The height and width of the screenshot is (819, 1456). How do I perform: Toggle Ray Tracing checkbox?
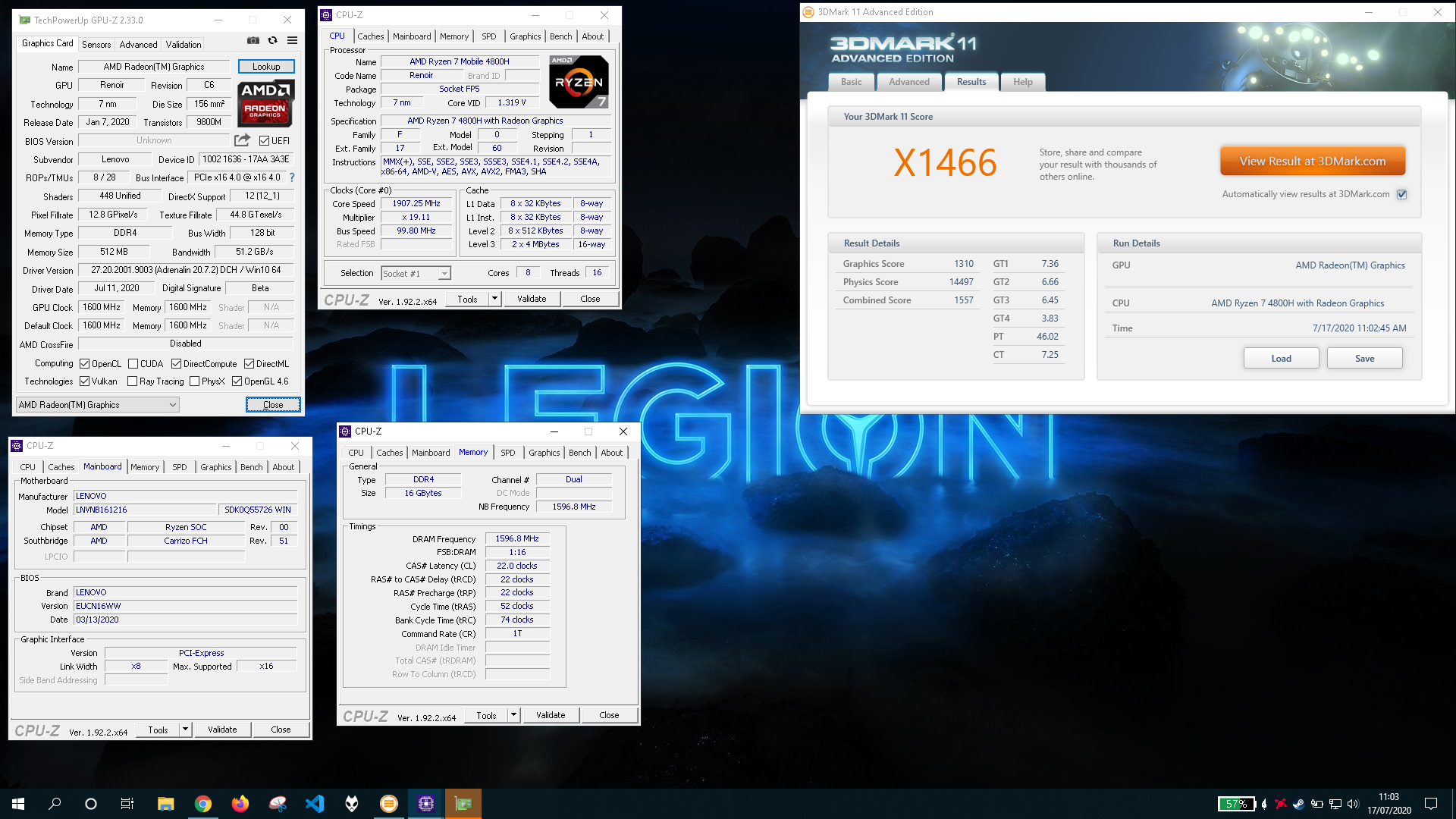133,381
